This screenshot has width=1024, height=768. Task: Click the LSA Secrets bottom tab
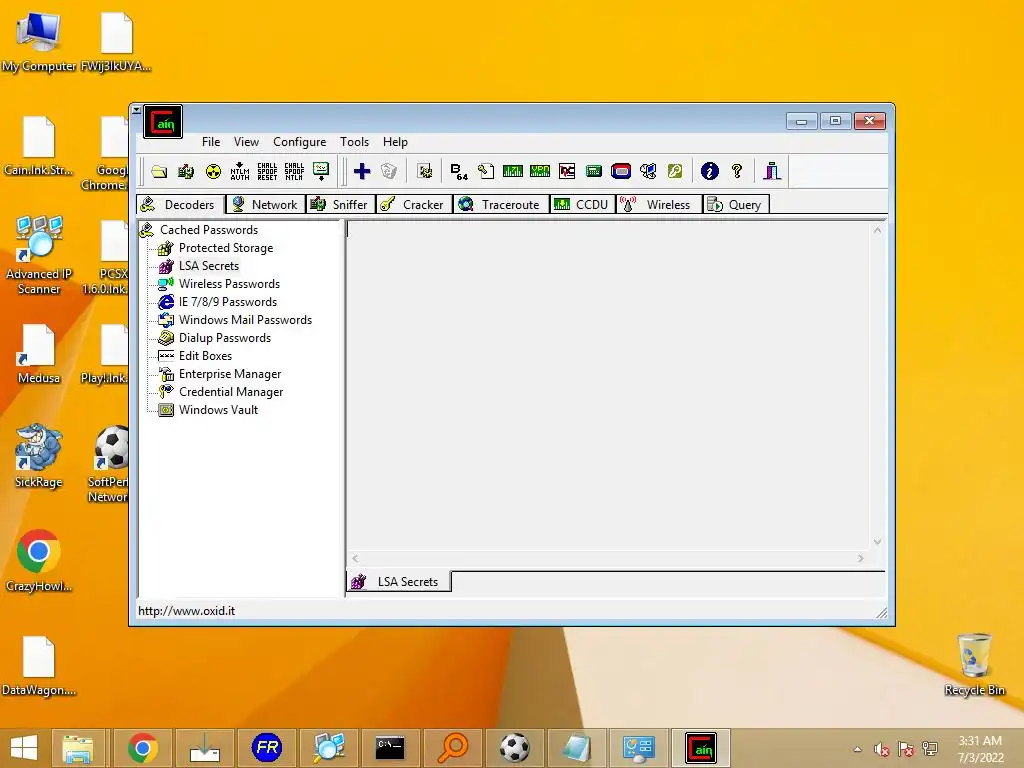tap(398, 581)
